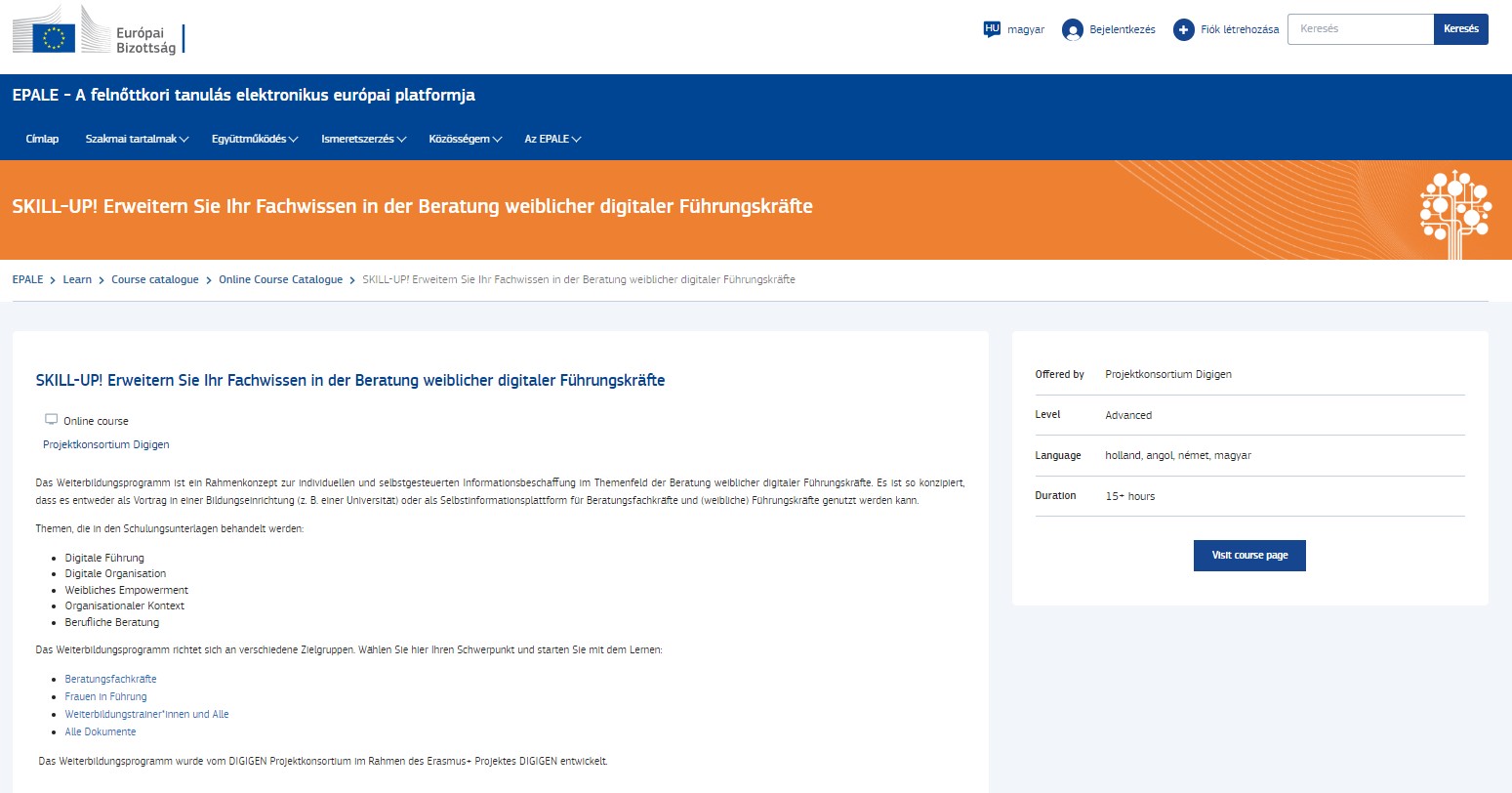The width and height of the screenshot is (1512, 793).
Task: Click EPALE in the breadcrumb
Action: point(27,279)
